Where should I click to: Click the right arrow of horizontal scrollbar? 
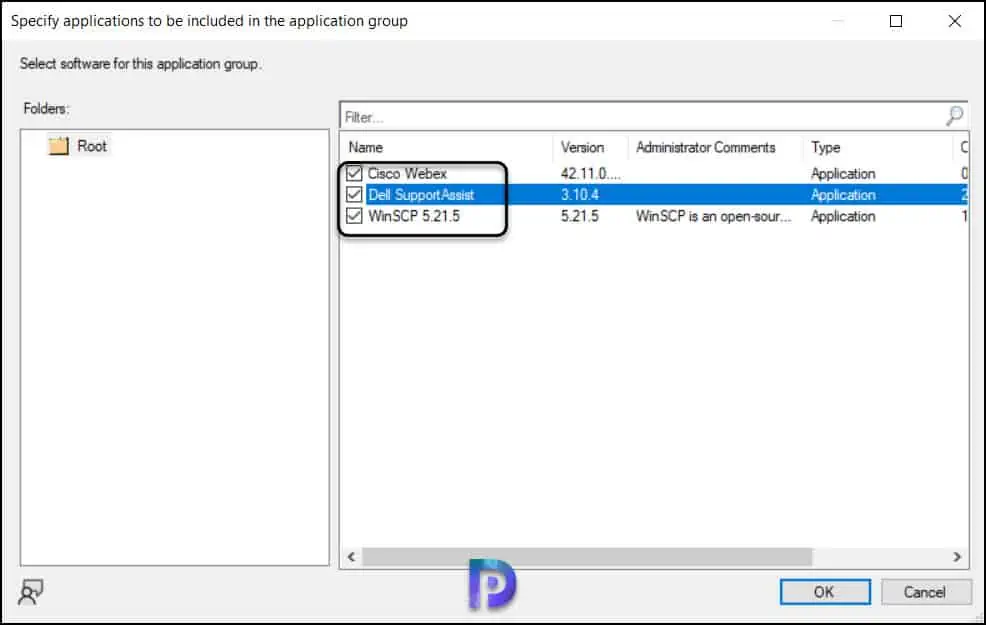[x=957, y=556]
